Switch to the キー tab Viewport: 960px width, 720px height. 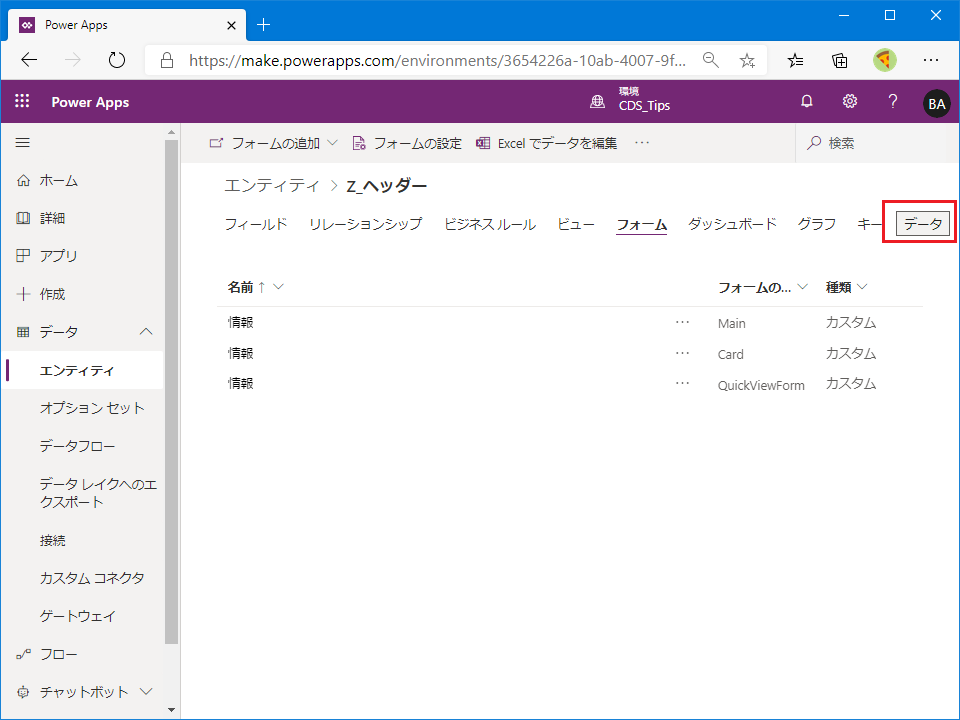869,224
